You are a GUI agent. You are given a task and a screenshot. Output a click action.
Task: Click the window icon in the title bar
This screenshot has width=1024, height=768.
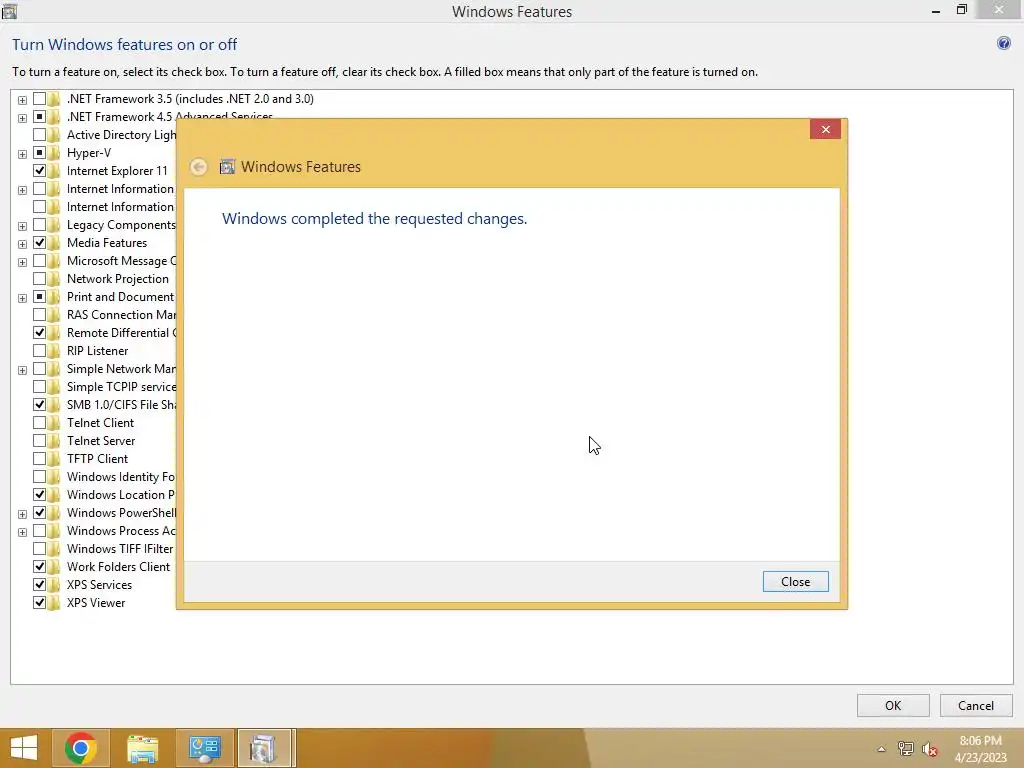point(9,10)
